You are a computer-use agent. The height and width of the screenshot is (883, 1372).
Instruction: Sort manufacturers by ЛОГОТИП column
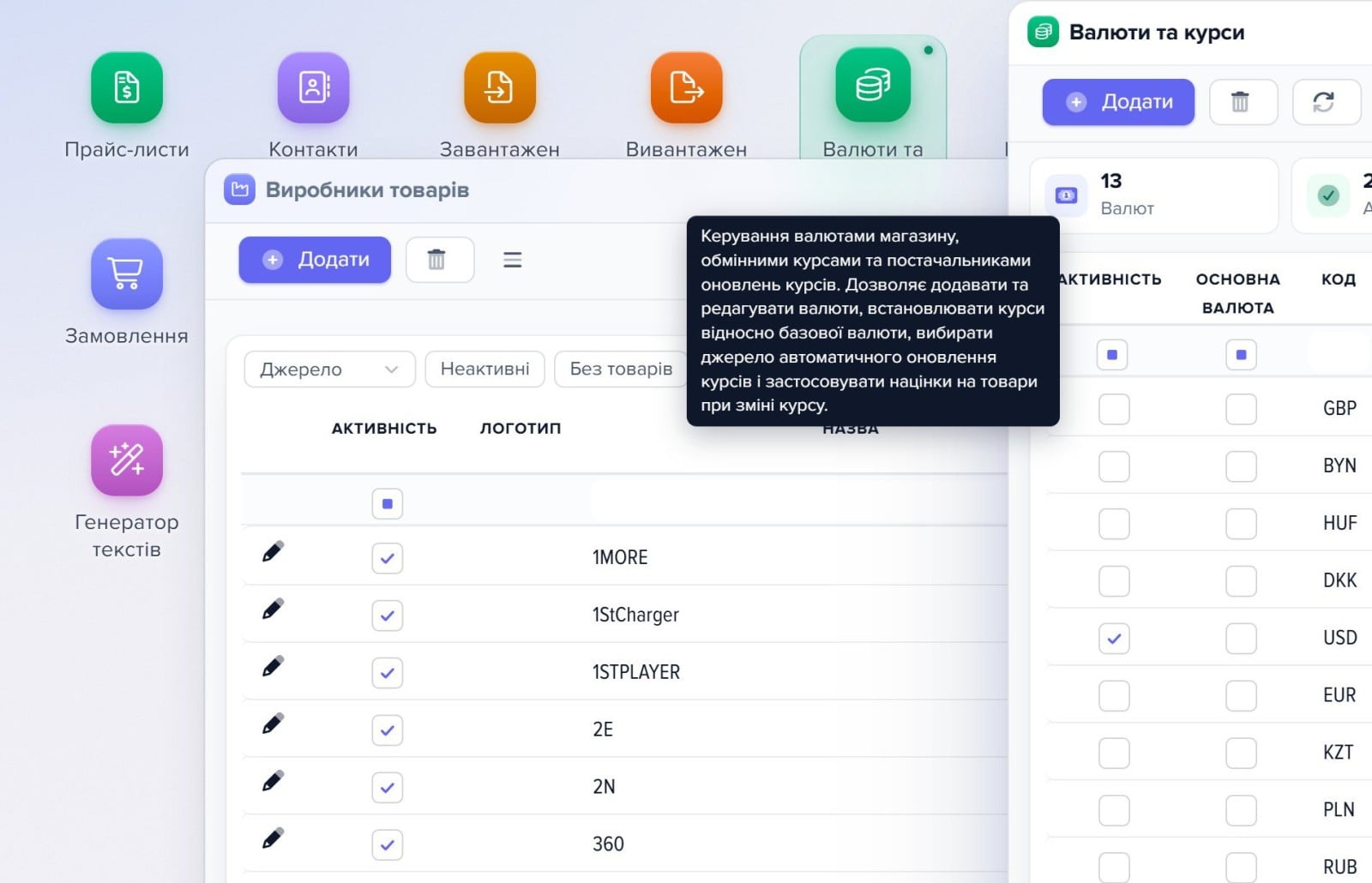point(521,429)
